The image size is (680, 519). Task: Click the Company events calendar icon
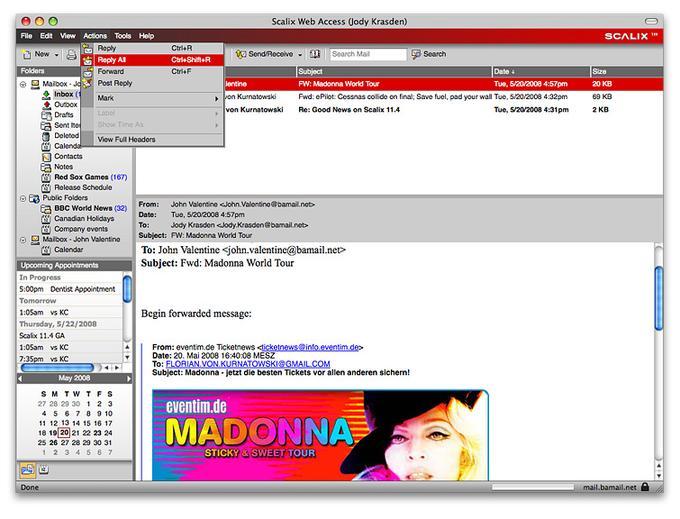pyautogui.click(x=46, y=230)
